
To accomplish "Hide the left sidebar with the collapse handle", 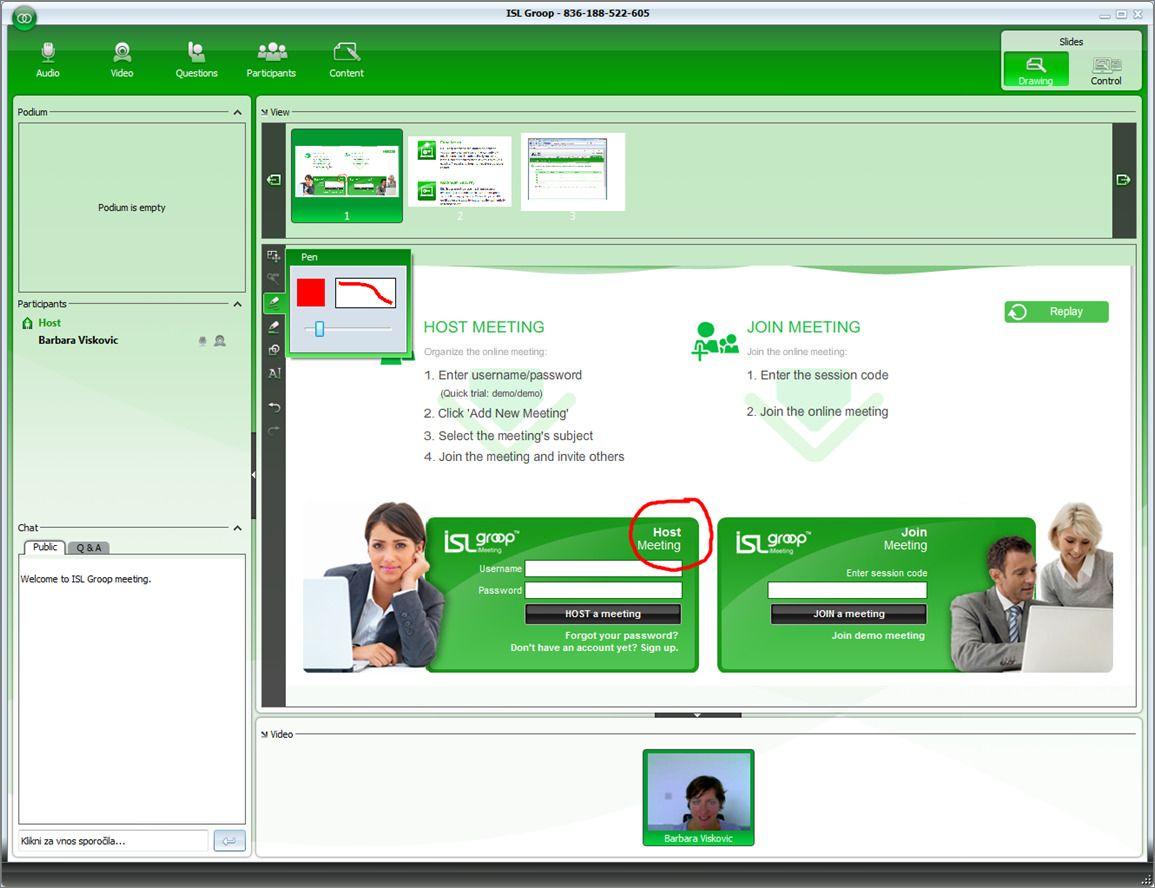I will pyautogui.click(x=253, y=476).
